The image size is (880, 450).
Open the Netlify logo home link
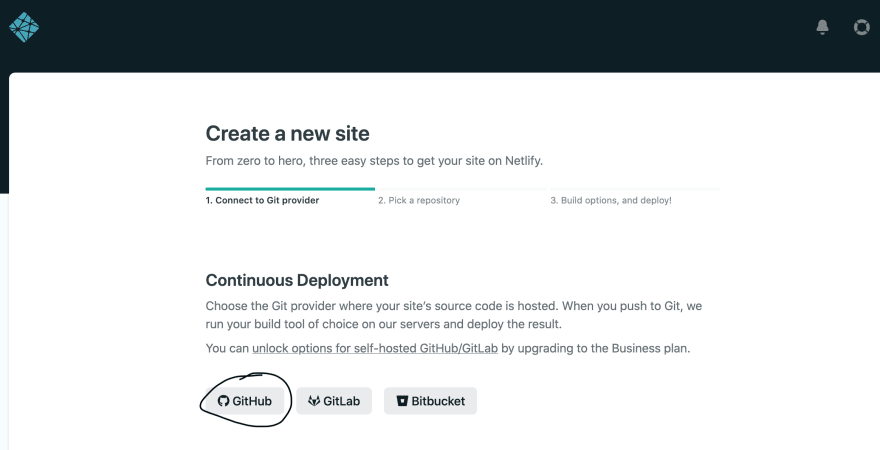point(24,27)
